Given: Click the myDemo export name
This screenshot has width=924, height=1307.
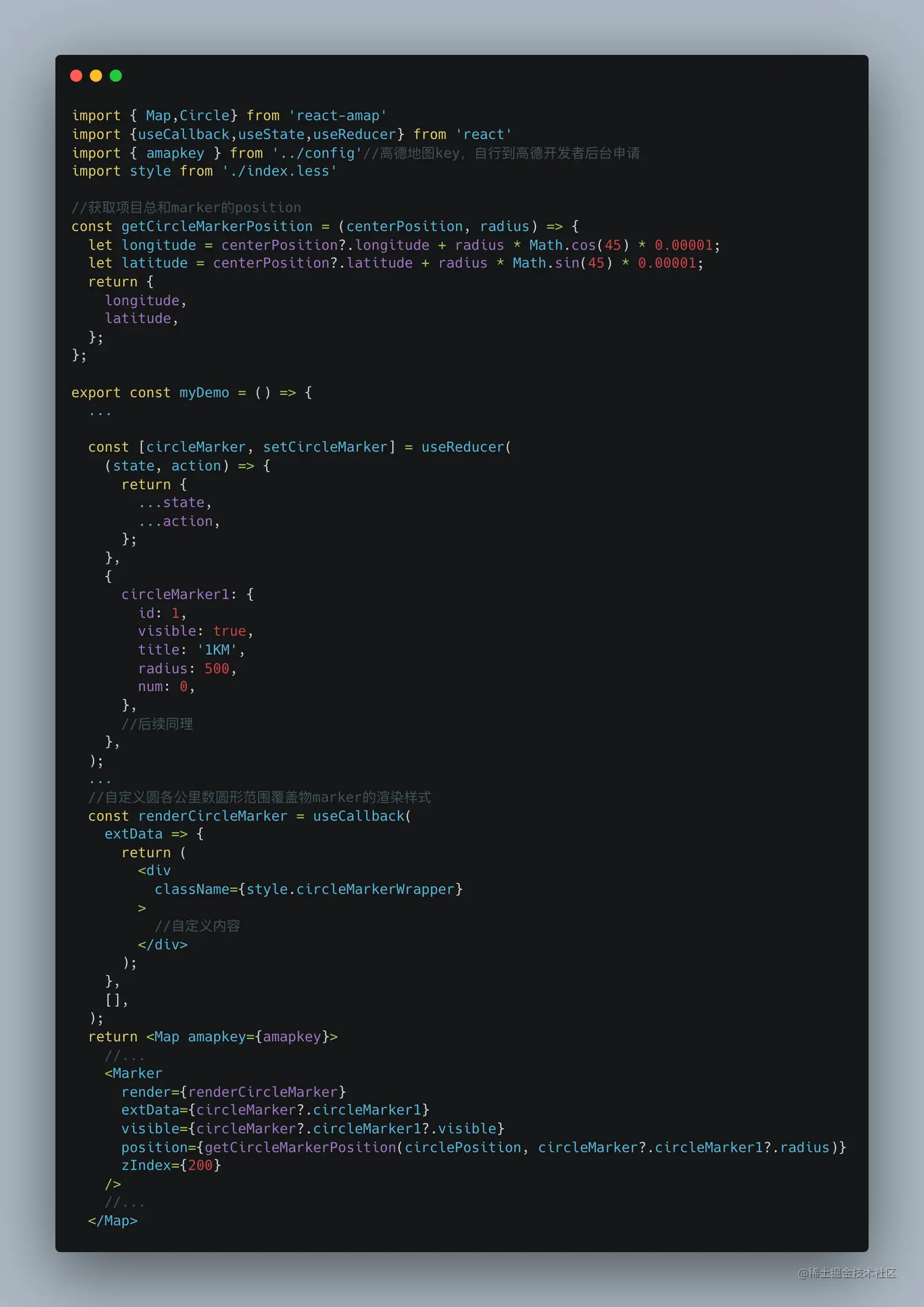Looking at the screenshot, I should point(204,392).
